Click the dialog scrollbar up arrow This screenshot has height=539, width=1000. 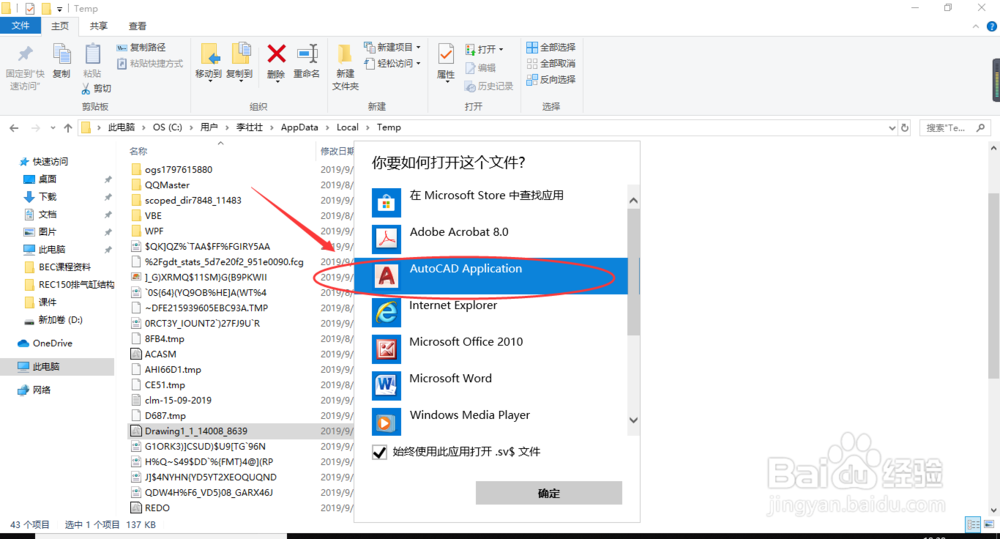tap(633, 200)
